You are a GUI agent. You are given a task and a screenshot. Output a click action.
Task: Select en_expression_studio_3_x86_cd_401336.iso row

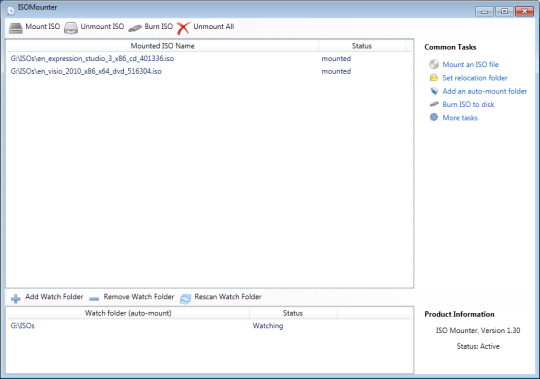(x=209, y=59)
